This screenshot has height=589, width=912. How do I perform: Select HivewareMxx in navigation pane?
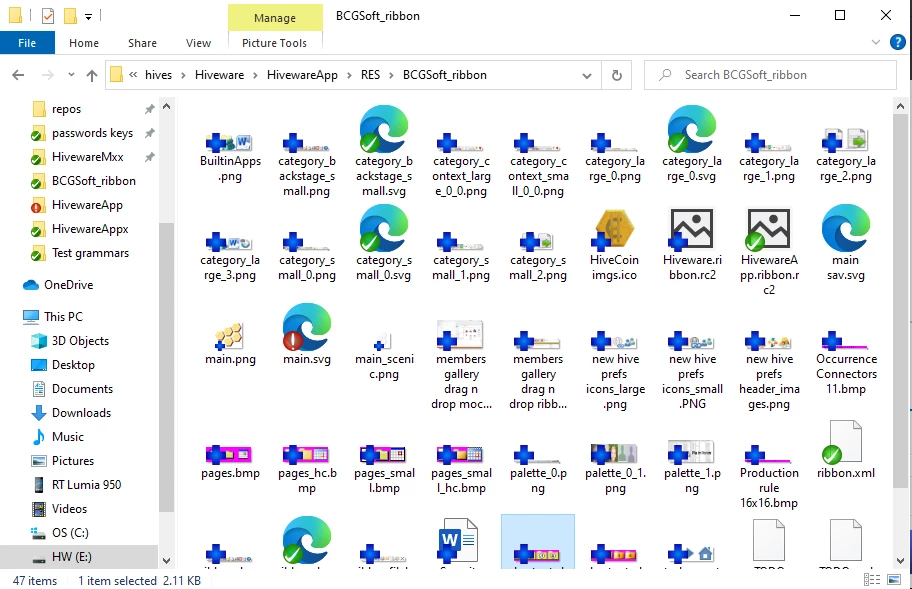[x=87, y=157]
